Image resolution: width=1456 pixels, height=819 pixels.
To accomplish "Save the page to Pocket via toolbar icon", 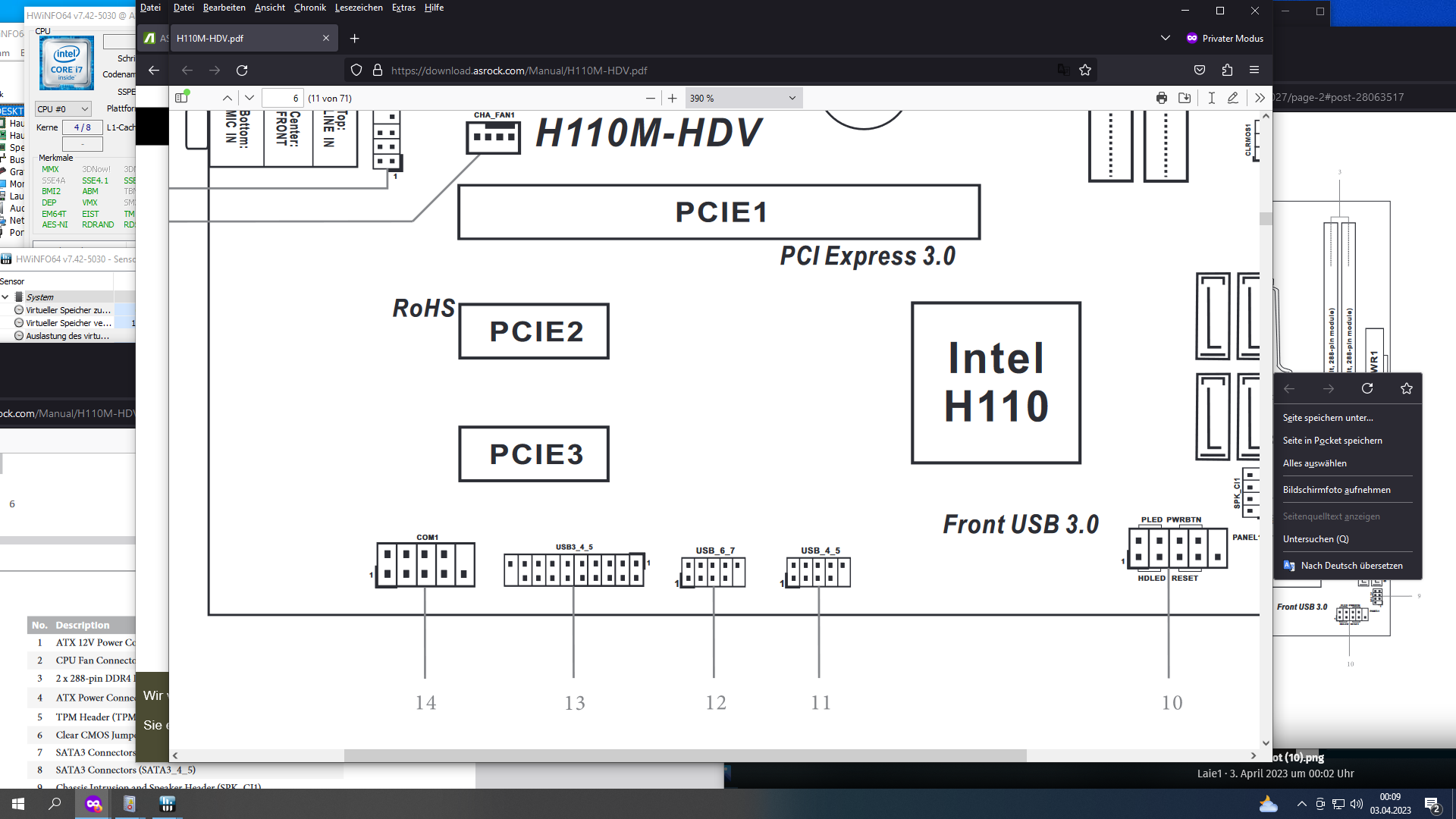I will click(x=1199, y=70).
